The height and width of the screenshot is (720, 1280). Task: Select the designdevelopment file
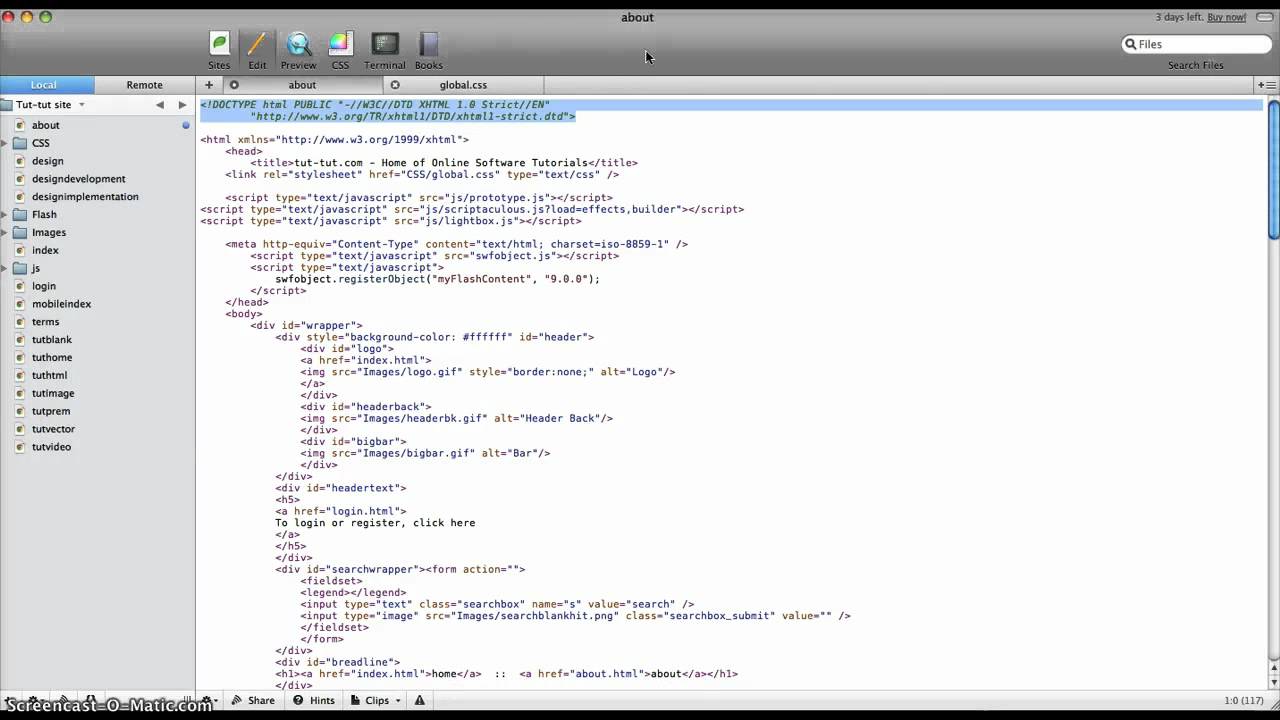78,179
